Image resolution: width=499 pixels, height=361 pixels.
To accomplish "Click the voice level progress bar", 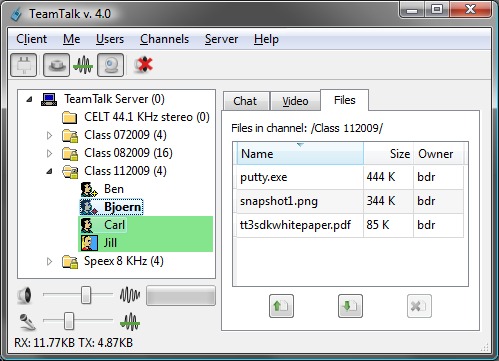I will pos(181,295).
